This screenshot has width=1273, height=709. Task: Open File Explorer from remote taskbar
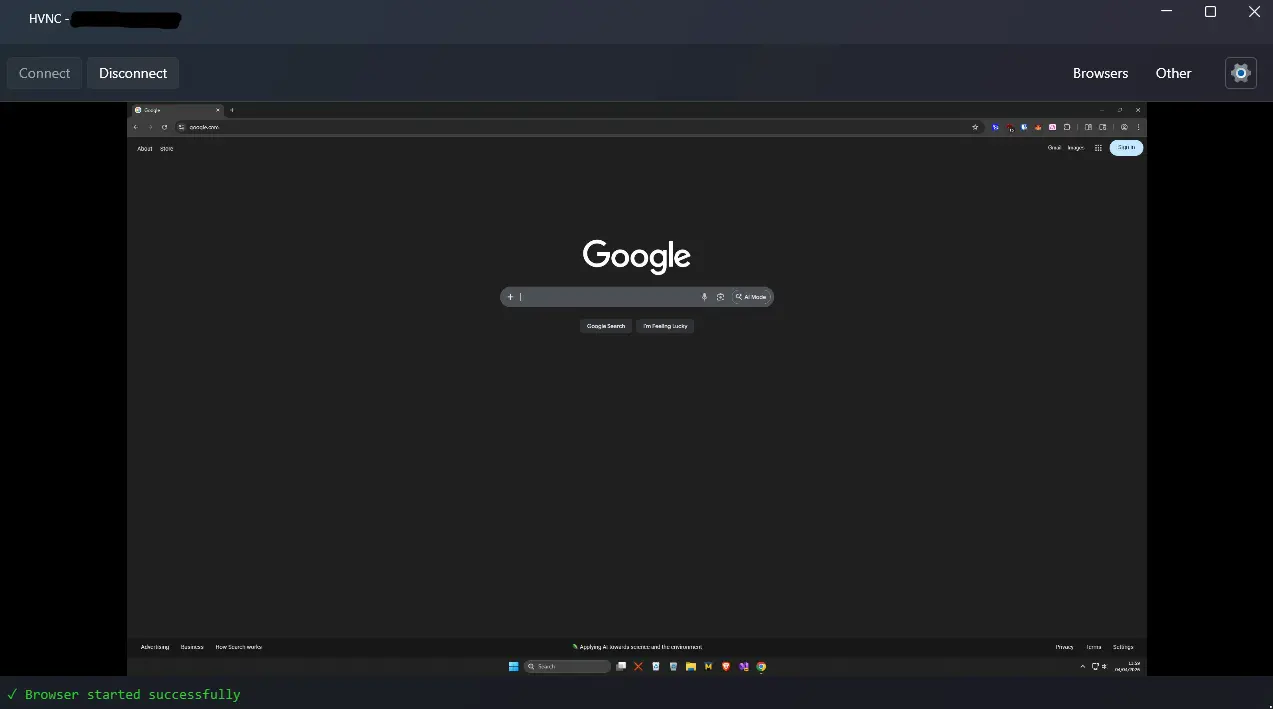pos(691,666)
